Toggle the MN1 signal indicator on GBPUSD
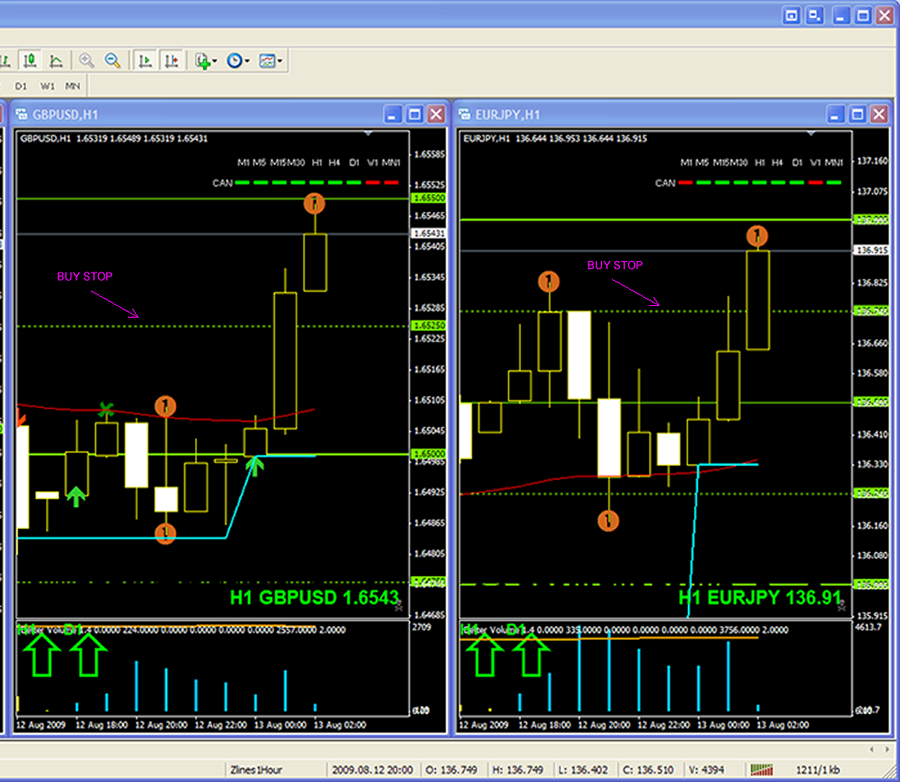Image resolution: width=900 pixels, height=782 pixels. [390, 183]
